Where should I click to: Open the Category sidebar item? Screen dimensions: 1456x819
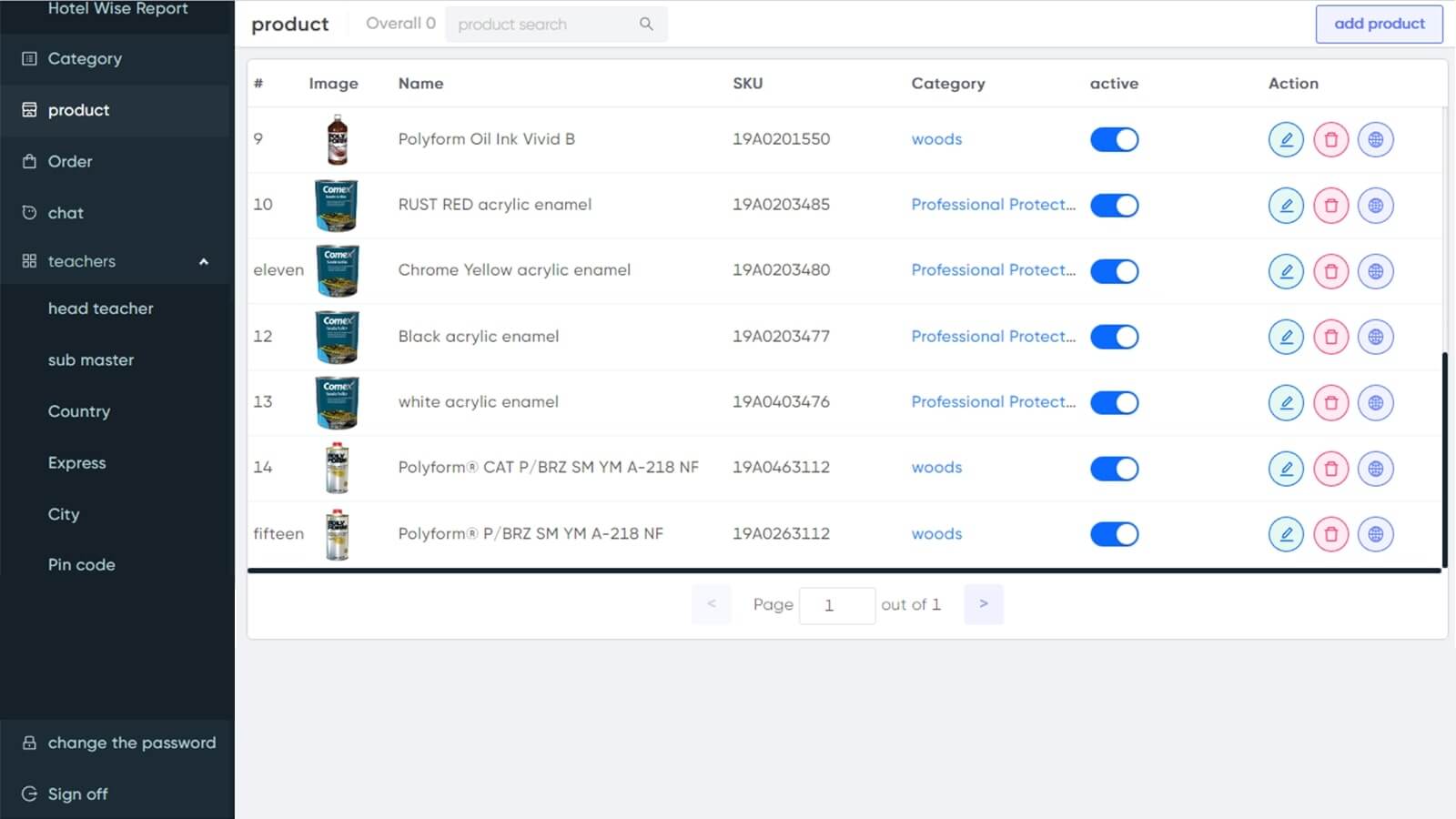pos(85,58)
